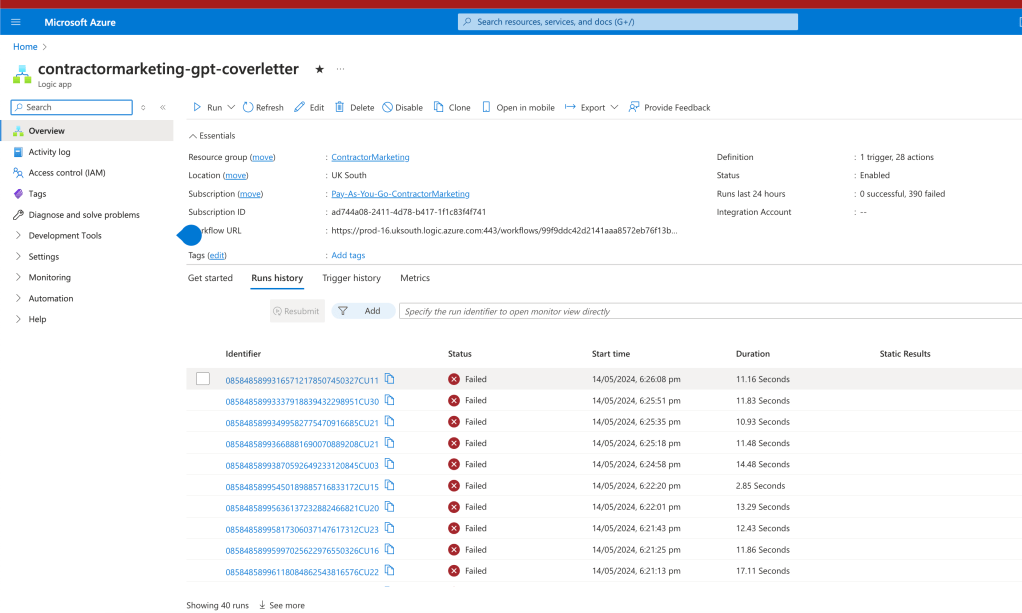
Task: Tick the checkbox for the 6:26:08 pm run
Action: (x=203, y=379)
